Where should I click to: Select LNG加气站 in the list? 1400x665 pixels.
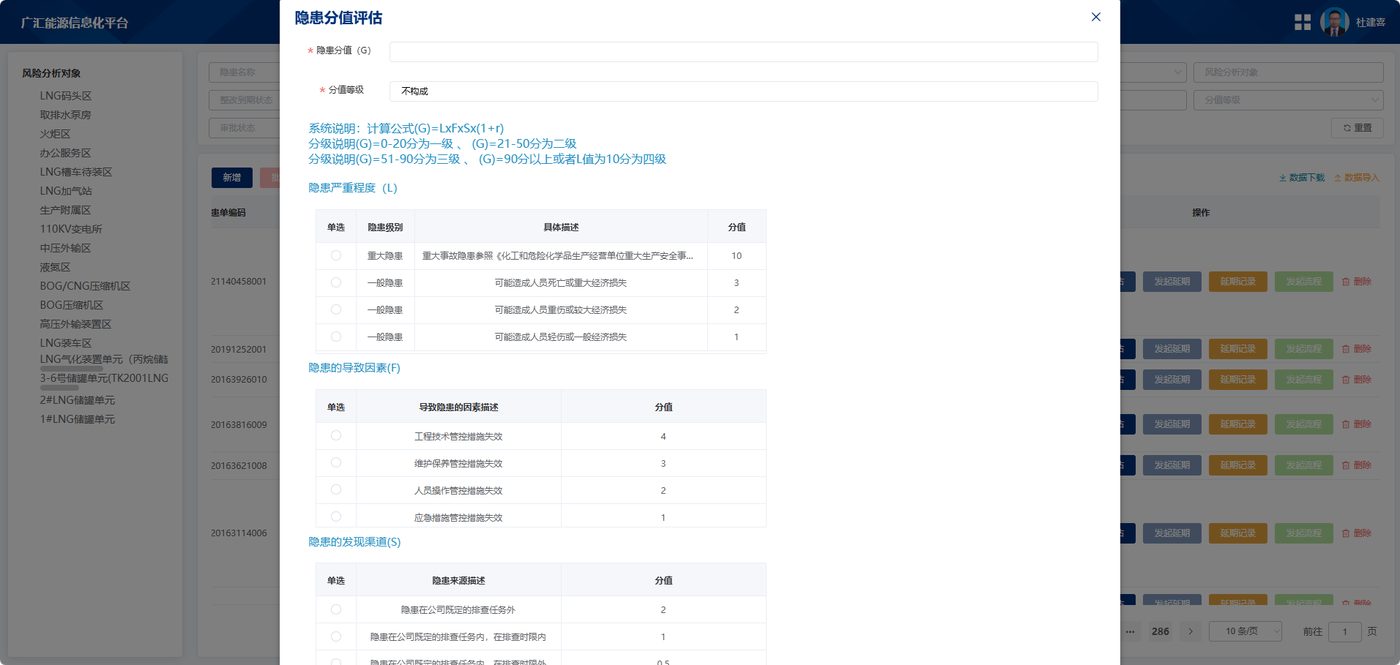66,191
